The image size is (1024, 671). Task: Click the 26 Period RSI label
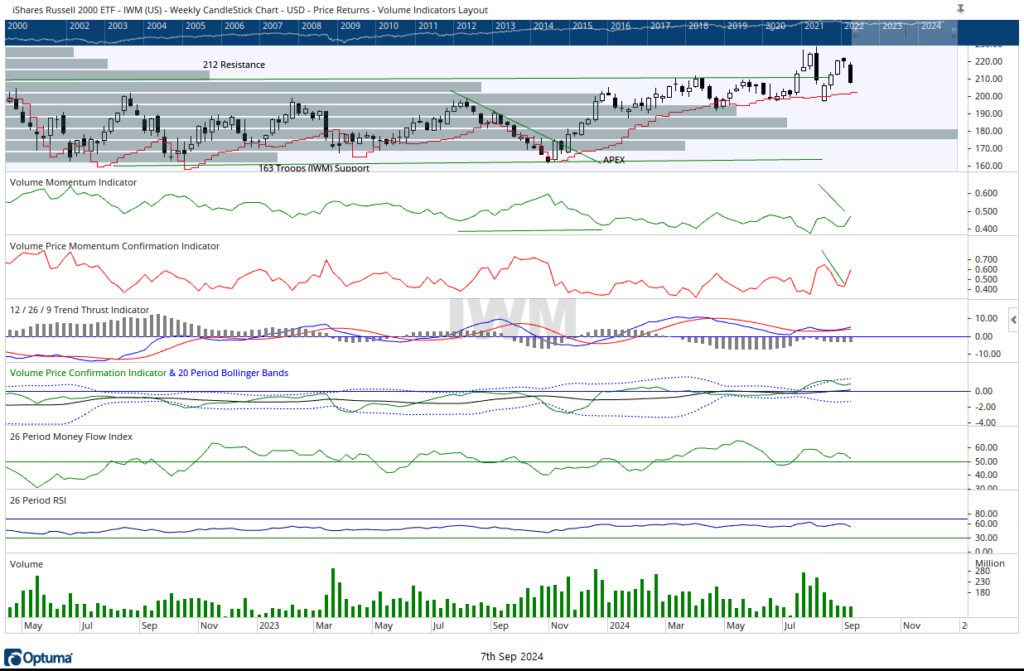[x=39, y=499]
